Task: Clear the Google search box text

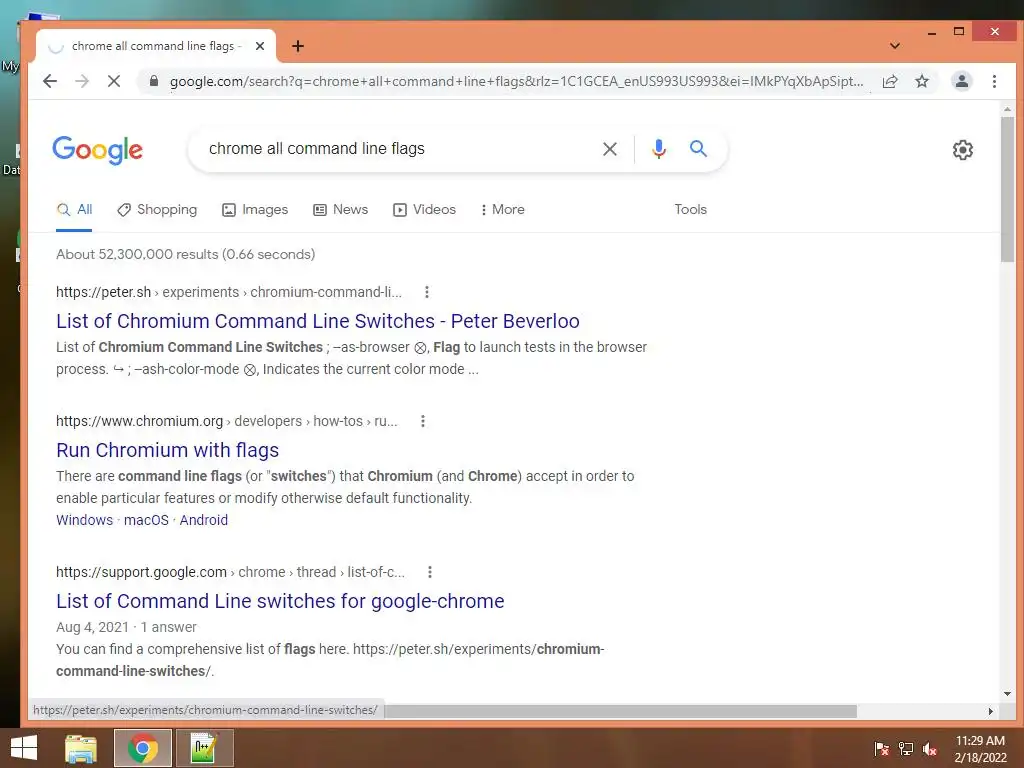Action: 609,149
